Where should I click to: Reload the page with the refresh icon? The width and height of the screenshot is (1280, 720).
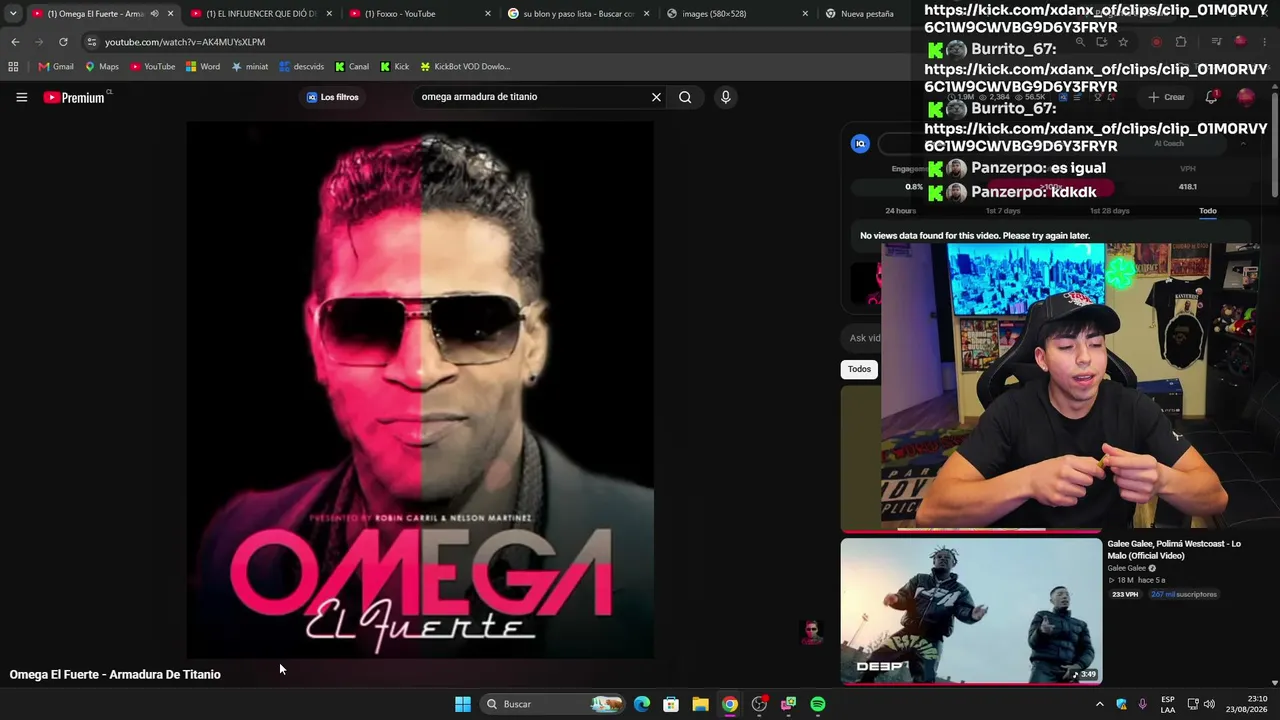tap(63, 42)
